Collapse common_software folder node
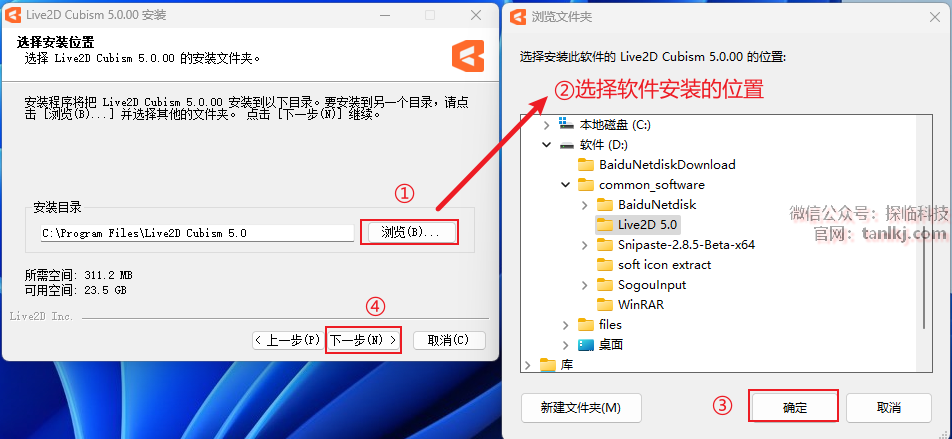The height and width of the screenshot is (439, 952). point(565,185)
